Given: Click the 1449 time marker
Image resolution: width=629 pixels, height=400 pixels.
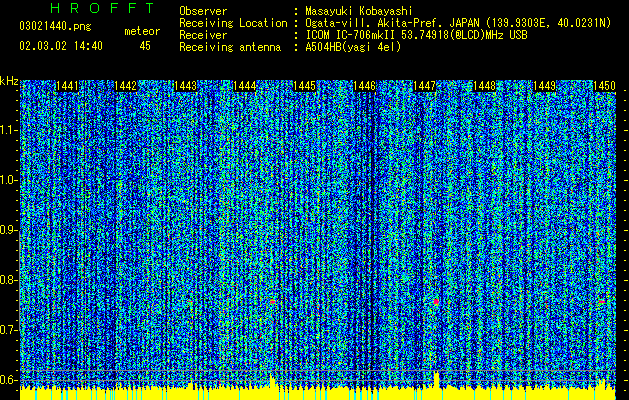Looking at the screenshot, I should 544,86.
